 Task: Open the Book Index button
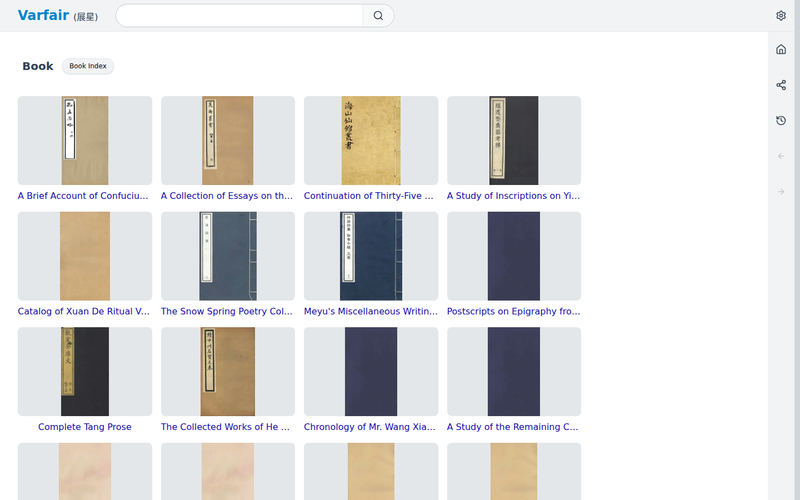[x=88, y=66]
